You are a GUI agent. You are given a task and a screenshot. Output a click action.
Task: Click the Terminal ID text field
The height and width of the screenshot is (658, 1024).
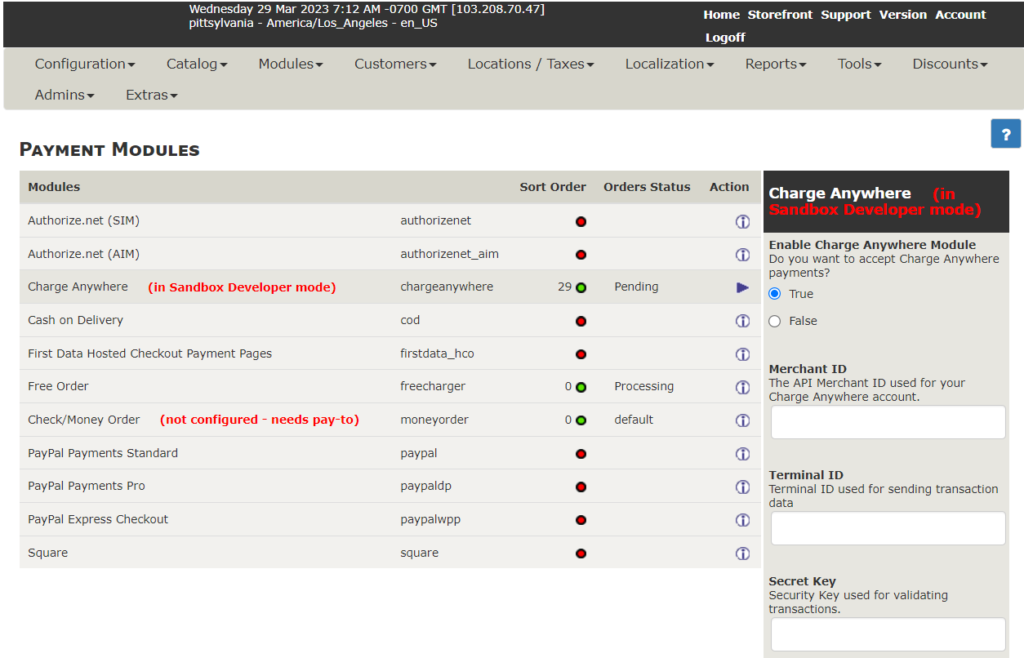pyautogui.click(x=888, y=528)
